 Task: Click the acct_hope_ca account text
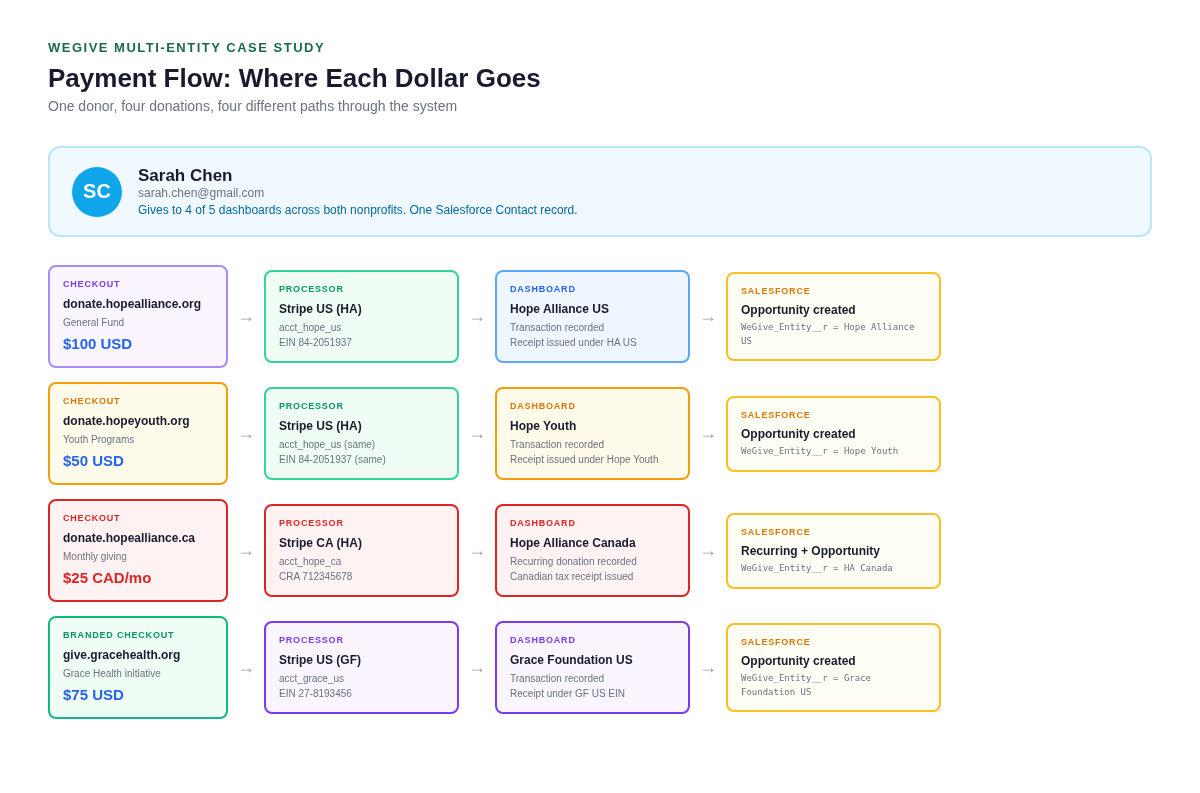tap(310, 562)
